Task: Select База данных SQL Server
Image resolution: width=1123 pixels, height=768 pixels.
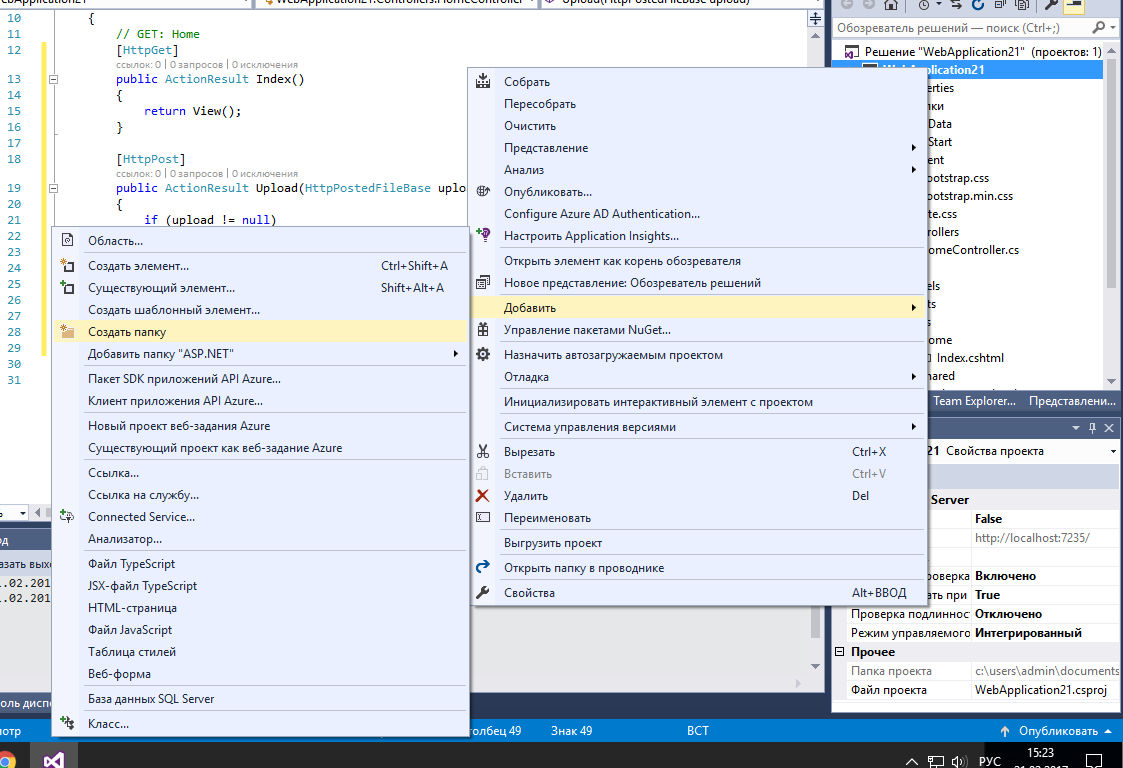Action: pyautogui.click(x=151, y=699)
